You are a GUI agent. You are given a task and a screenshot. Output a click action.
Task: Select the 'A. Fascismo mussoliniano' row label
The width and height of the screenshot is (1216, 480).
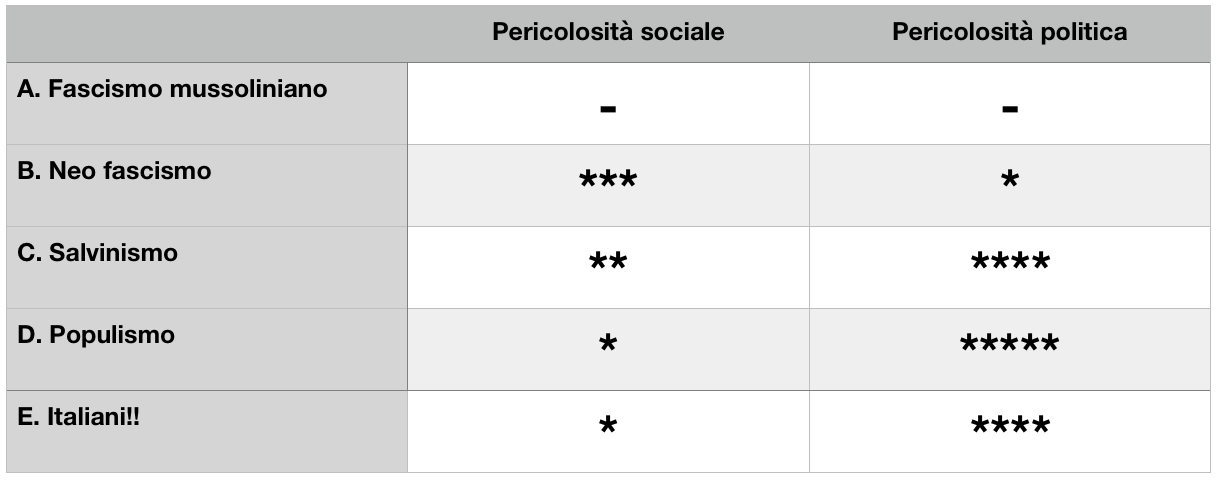pyautogui.click(x=172, y=90)
